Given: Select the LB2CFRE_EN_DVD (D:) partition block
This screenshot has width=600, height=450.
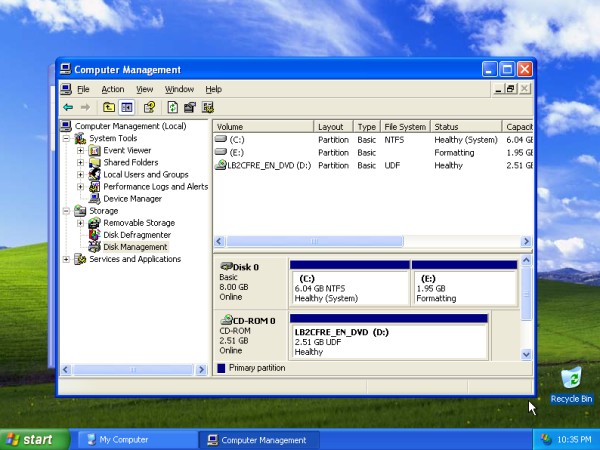Looking at the screenshot, I should coord(389,337).
